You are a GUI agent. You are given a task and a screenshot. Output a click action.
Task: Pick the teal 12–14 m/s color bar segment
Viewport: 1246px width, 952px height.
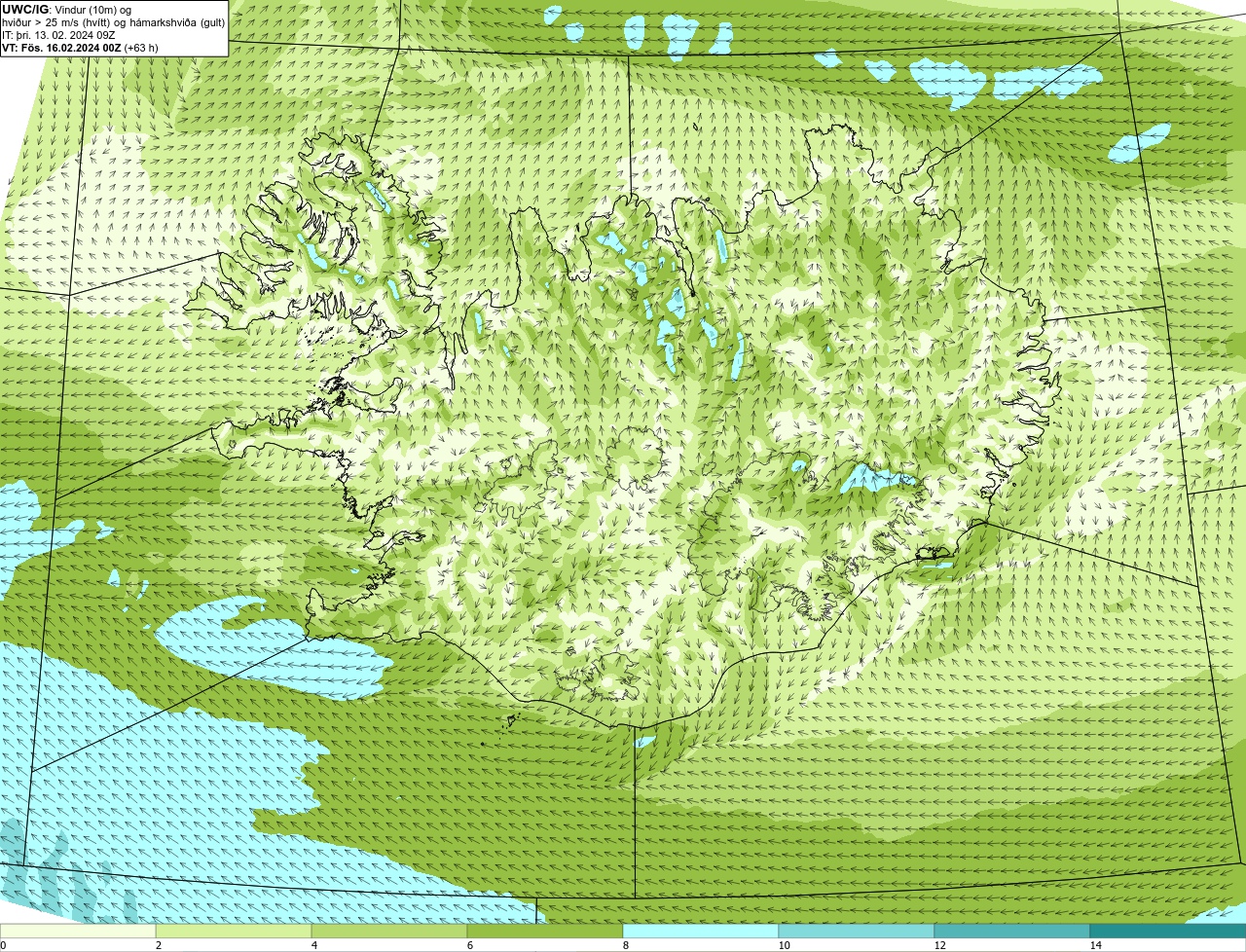(x=1012, y=932)
